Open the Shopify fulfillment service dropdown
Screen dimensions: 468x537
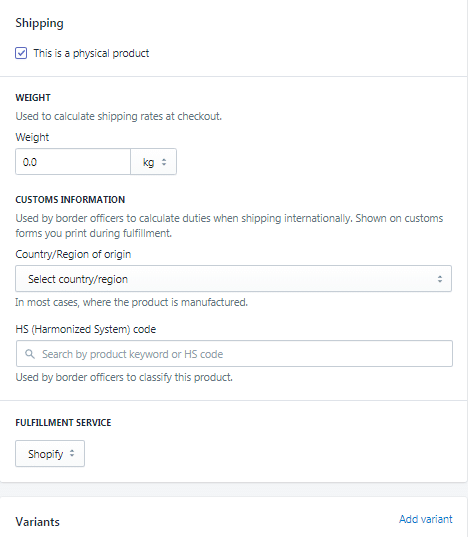[x=50, y=453]
